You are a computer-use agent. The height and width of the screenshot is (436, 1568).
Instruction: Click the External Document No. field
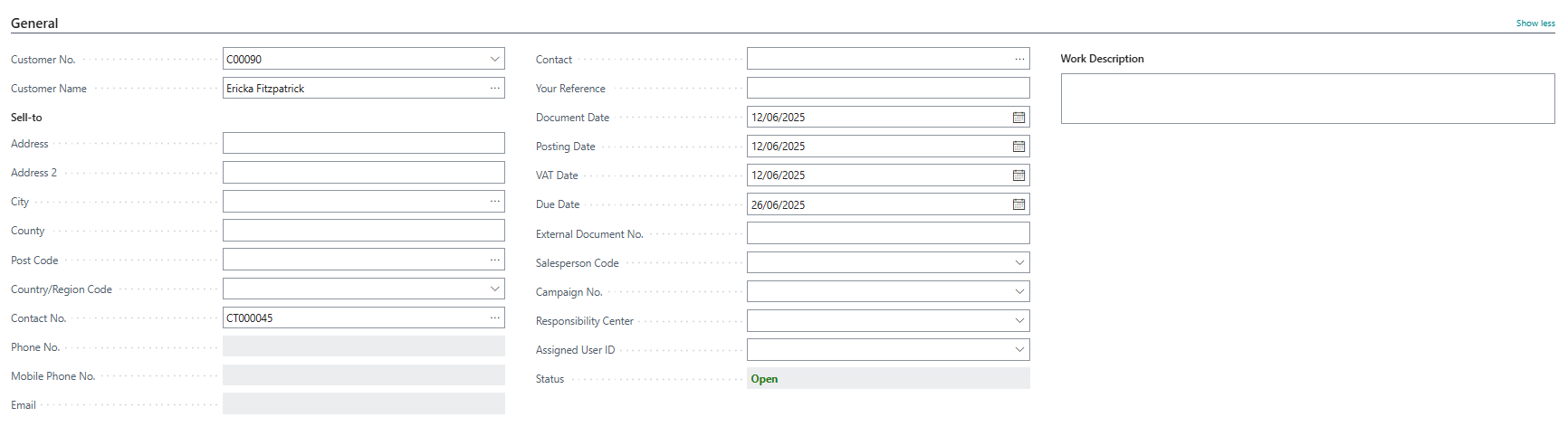pos(888,233)
